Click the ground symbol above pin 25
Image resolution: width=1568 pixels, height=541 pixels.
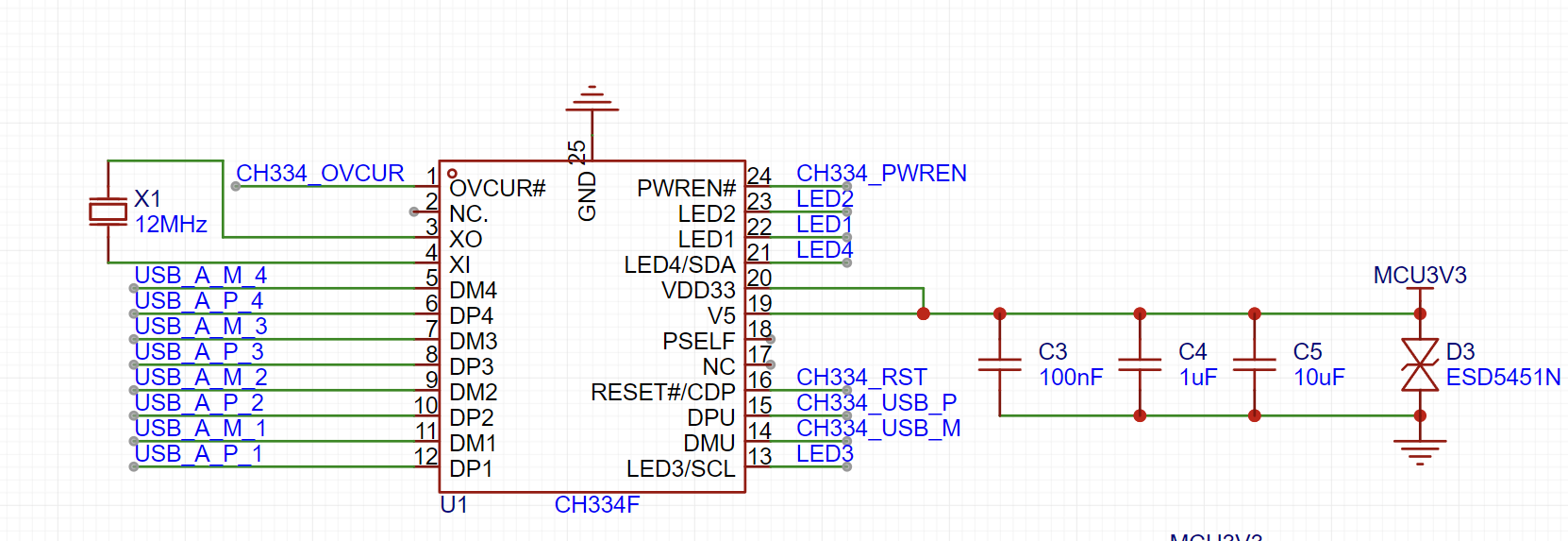(x=592, y=97)
